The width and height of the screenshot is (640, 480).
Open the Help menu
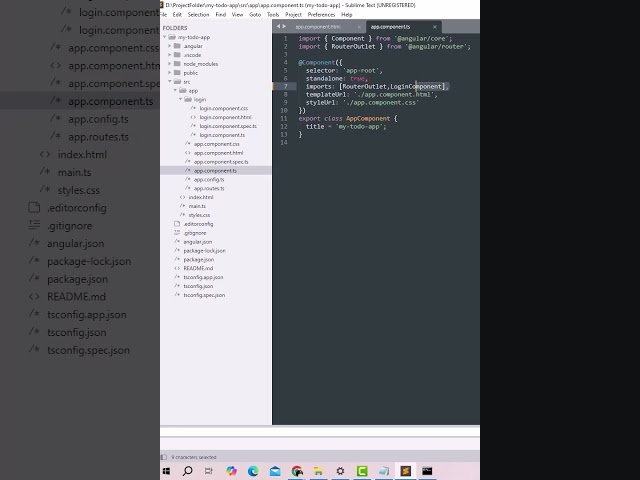[x=347, y=15]
